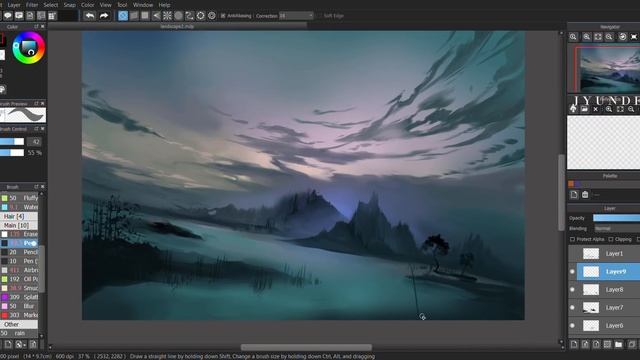The height and width of the screenshot is (360, 640).
Task: Select the Pencil brush size 20
Action: click(19, 252)
